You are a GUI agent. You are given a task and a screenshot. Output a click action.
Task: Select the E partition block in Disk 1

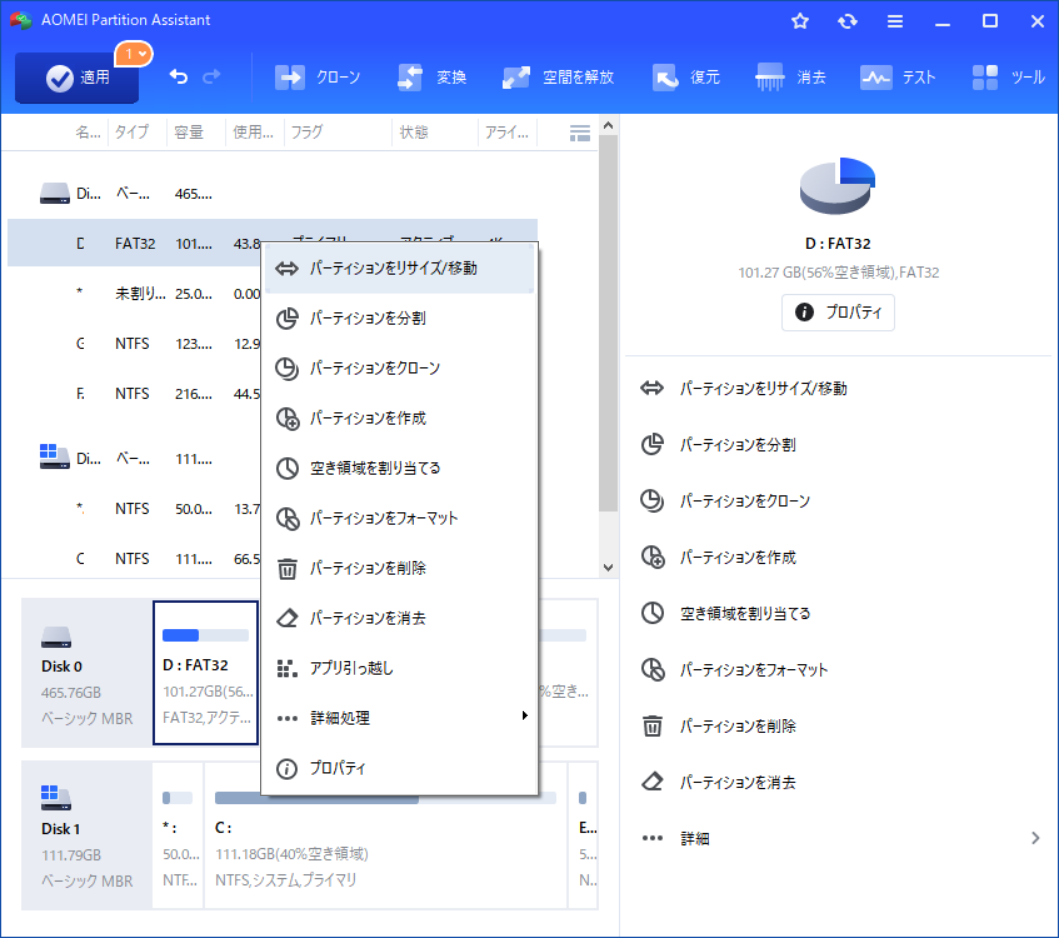pyautogui.click(x=584, y=835)
